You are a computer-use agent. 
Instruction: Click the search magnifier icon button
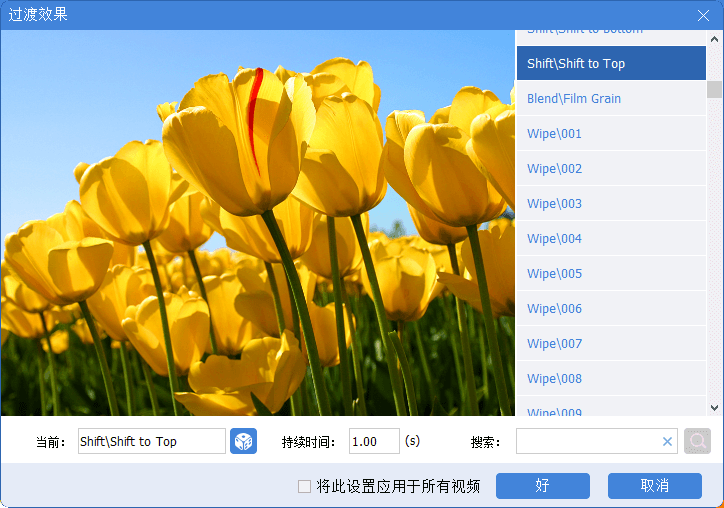[x=697, y=441]
